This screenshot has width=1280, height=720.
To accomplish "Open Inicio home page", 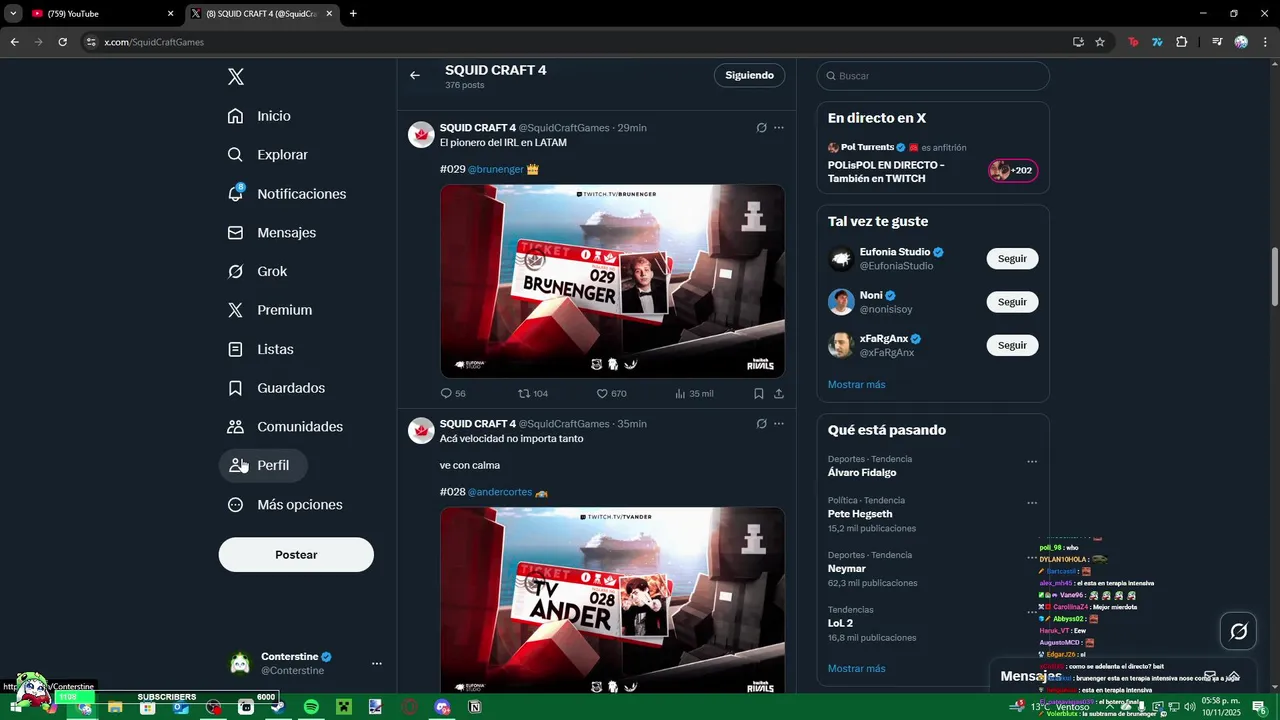I will [260, 116].
